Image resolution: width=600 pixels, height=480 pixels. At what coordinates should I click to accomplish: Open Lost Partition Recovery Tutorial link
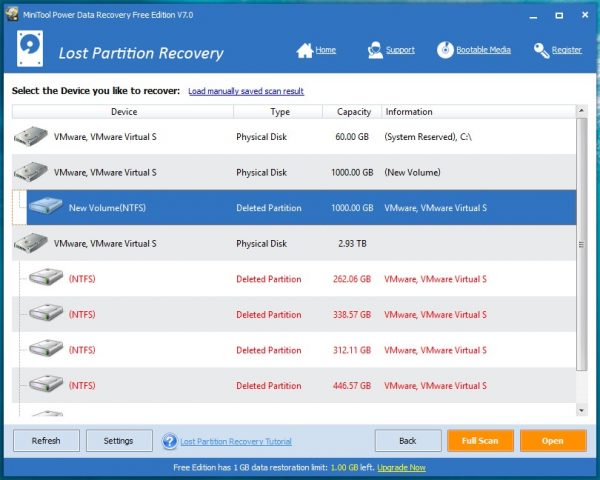pos(236,442)
